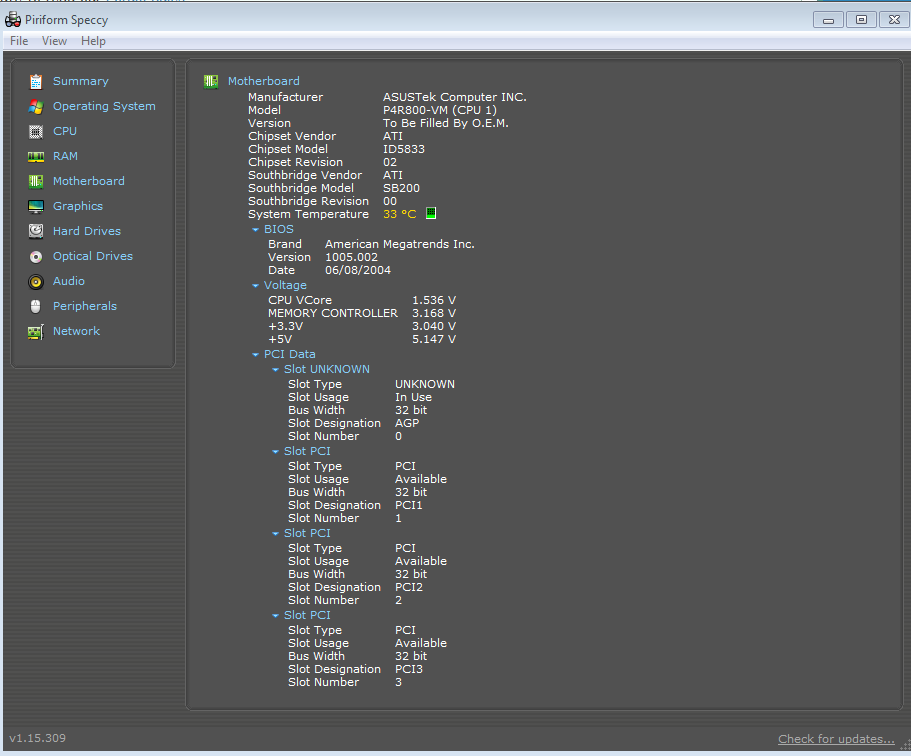Click the PCI2 slot designation value
Viewport: 911px width, 756px height.
point(409,587)
